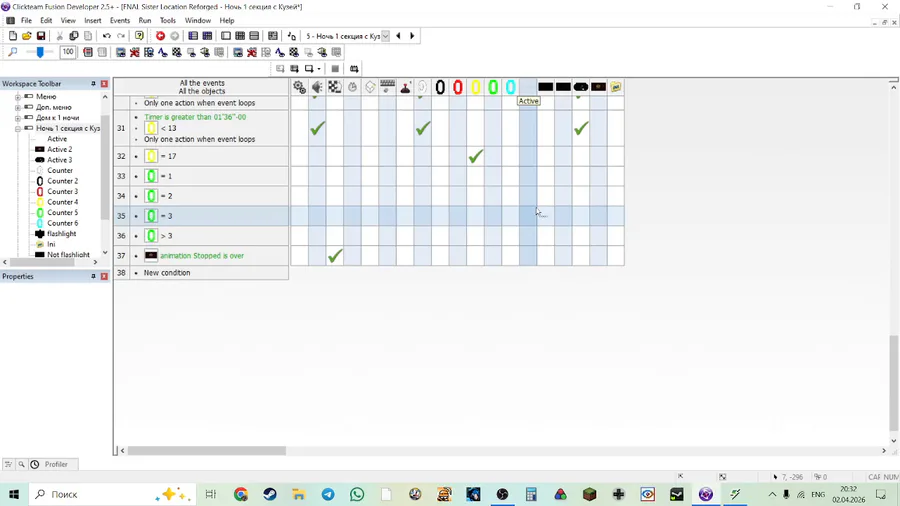The width and height of the screenshot is (900, 506).
Task: Open Google Chrome from the taskbar
Action: tap(240, 494)
